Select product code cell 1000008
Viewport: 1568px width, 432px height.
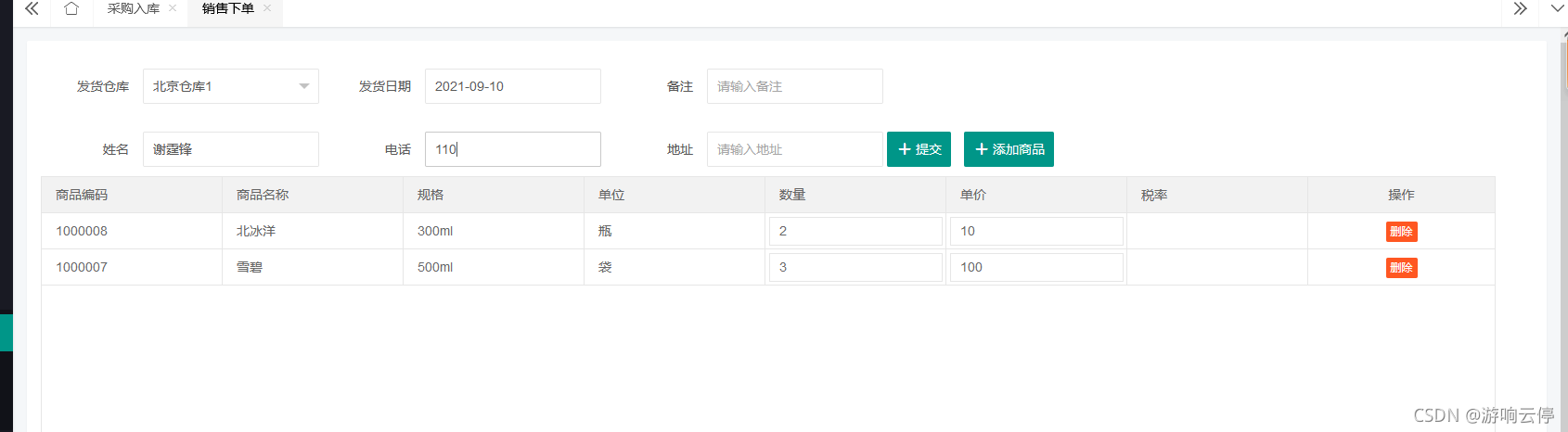pyautogui.click(x=132, y=231)
